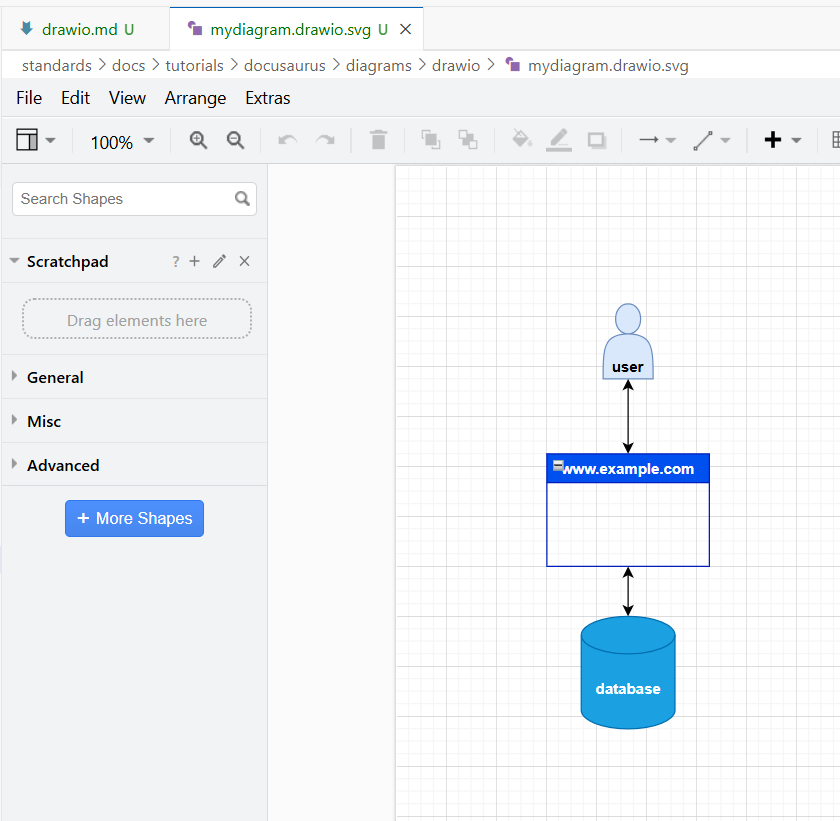Image resolution: width=840 pixels, height=821 pixels.
Task: Click the Search Shapes input field
Action: point(125,199)
